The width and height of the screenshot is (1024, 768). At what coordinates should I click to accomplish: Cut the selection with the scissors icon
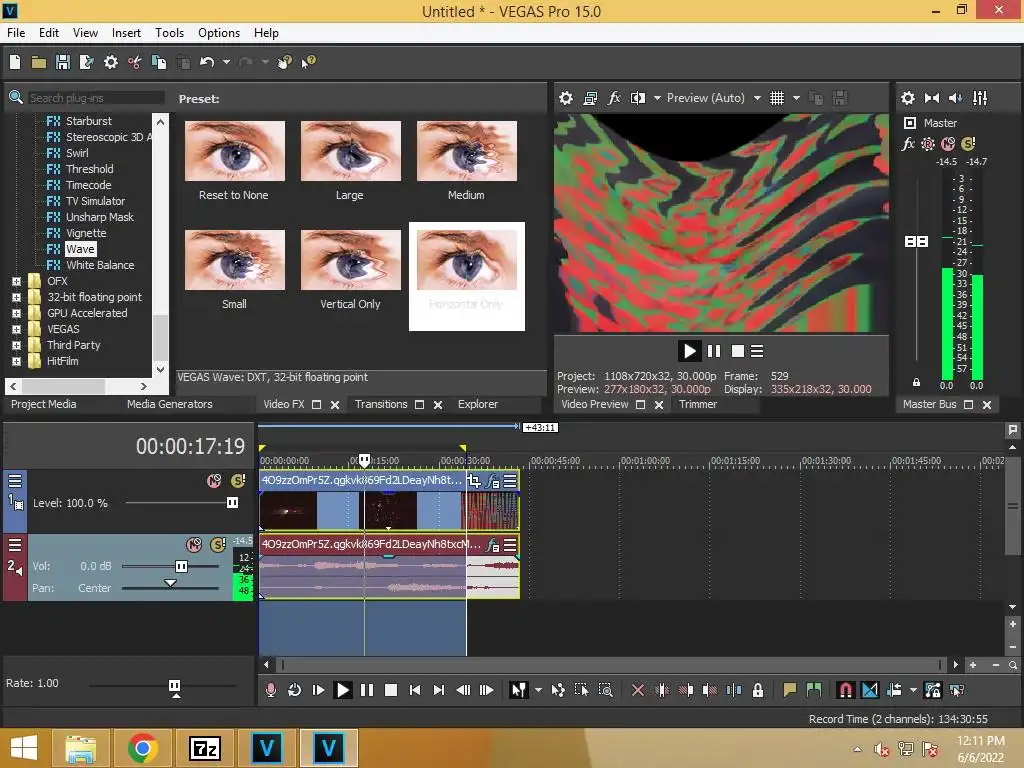tap(135, 62)
